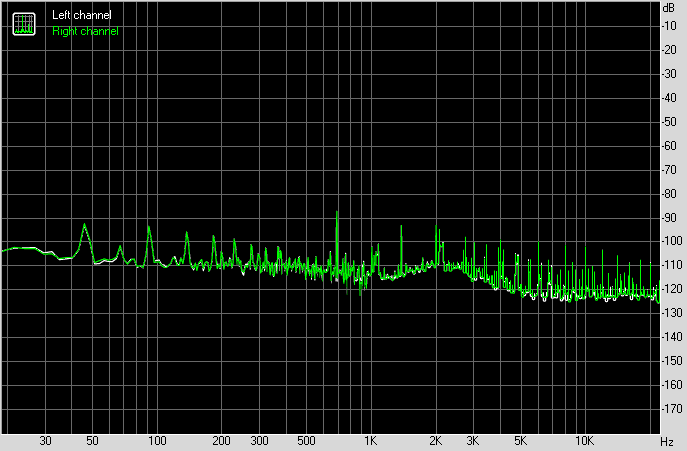Click the '-120' dB axis value
The image size is (687, 451).
click(672, 289)
